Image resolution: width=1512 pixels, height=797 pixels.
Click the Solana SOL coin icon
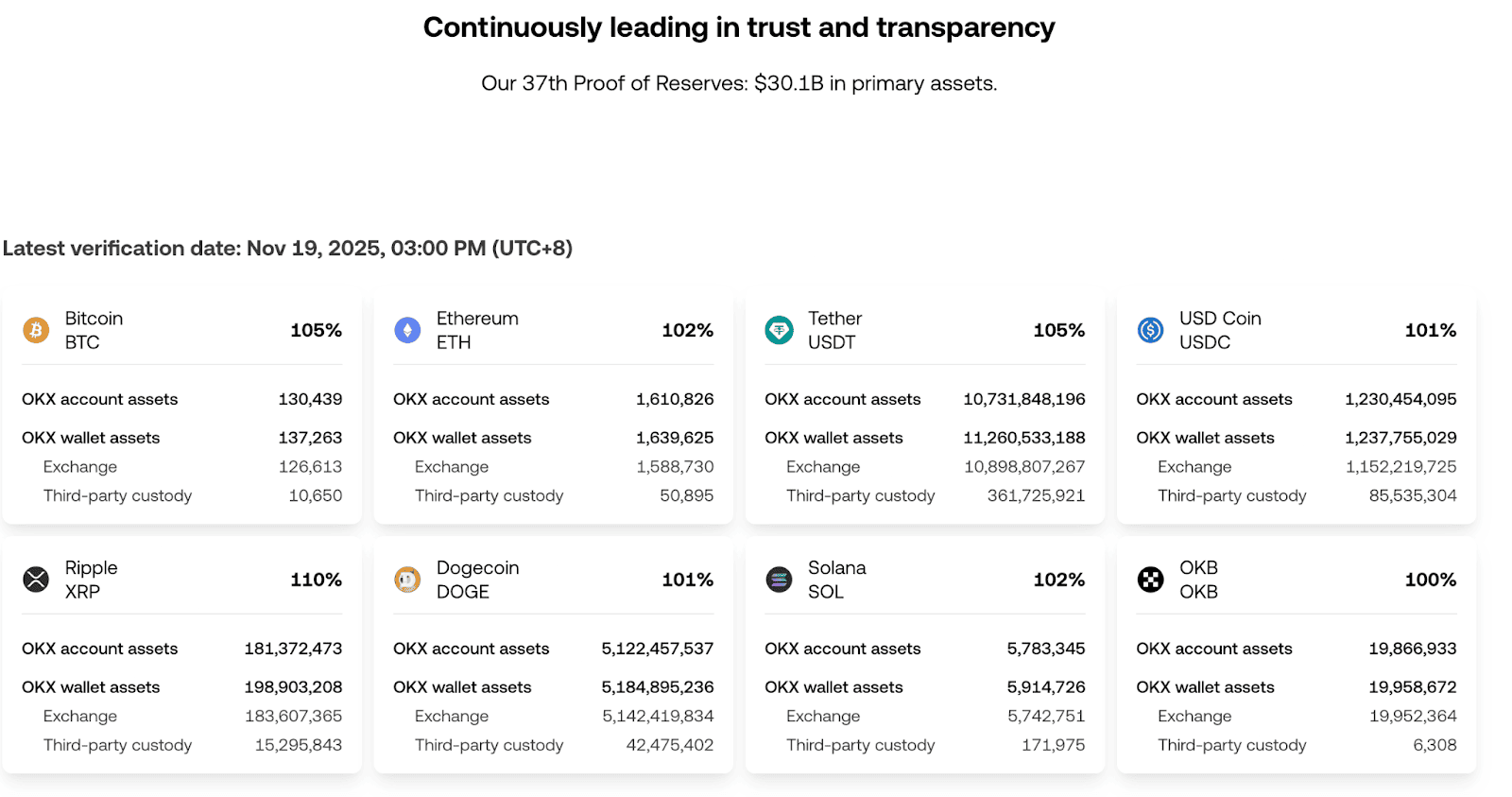pyautogui.click(x=779, y=580)
